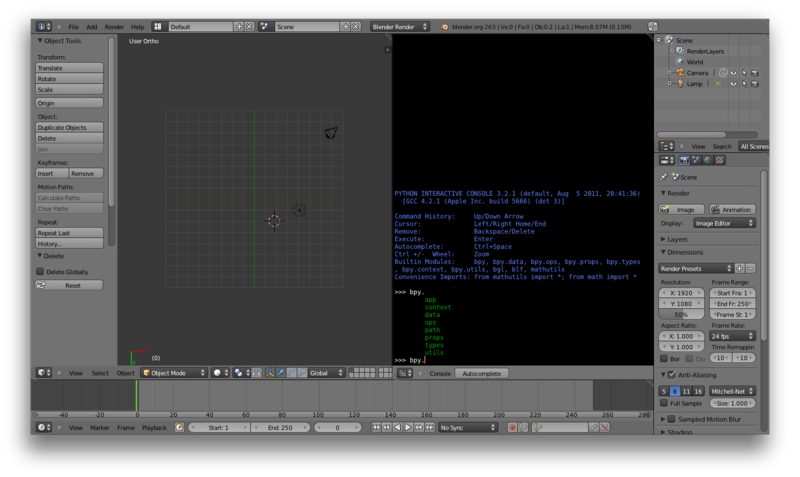Pin the properties context with pin icon
Image resolution: width=800 pixels, height=477 pixels.
click(664, 177)
